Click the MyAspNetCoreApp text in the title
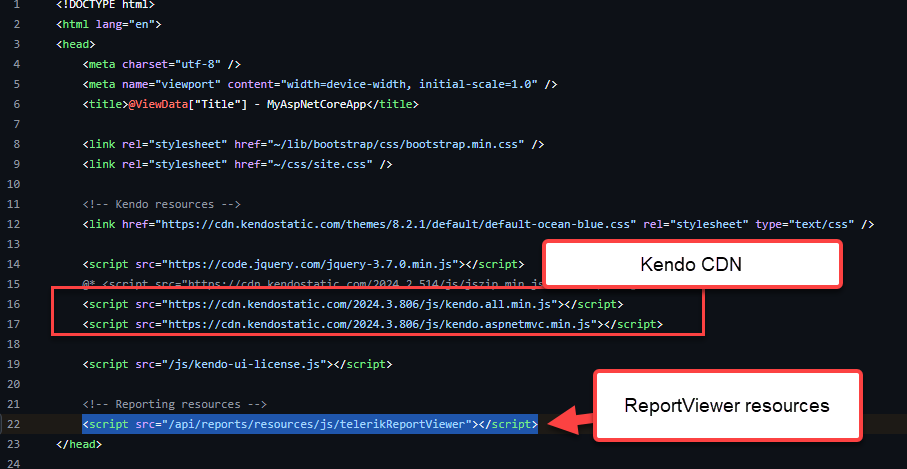 pos(317,104)
